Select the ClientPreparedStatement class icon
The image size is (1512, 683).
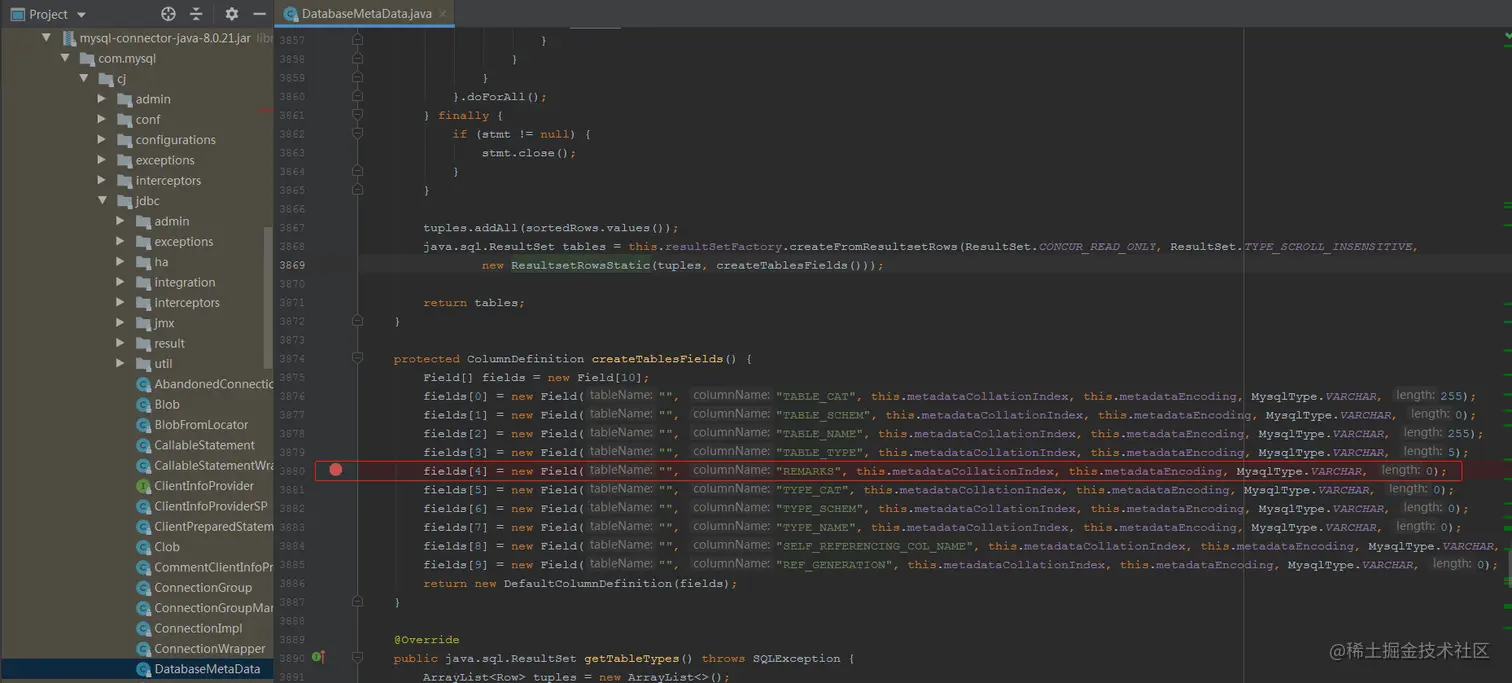tap(143, 526)
